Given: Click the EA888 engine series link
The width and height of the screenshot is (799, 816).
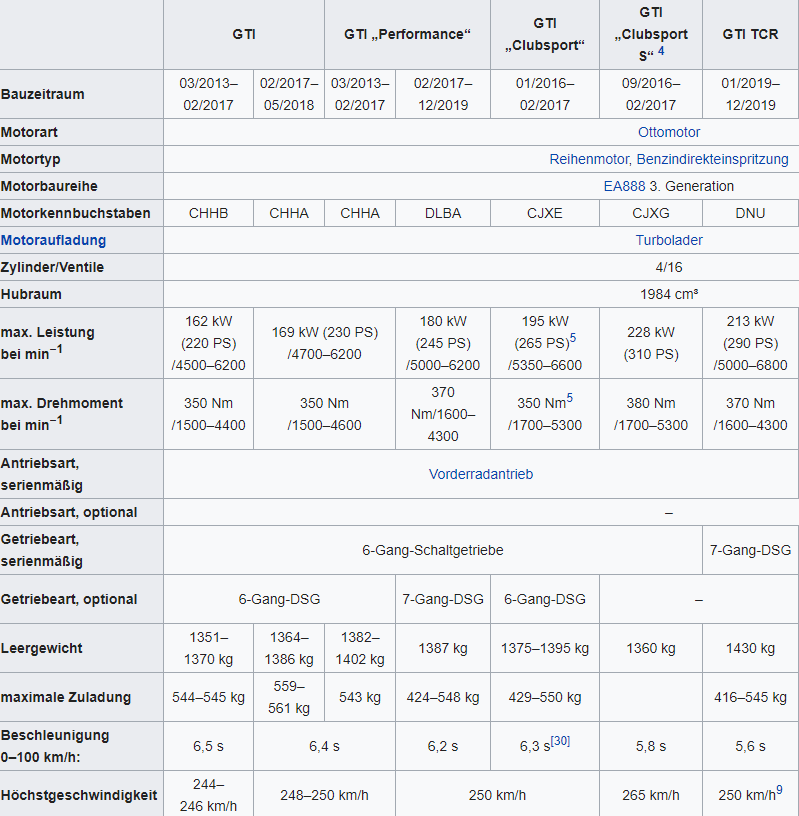Looking at the screenshot, I should (x=624, y=186).
